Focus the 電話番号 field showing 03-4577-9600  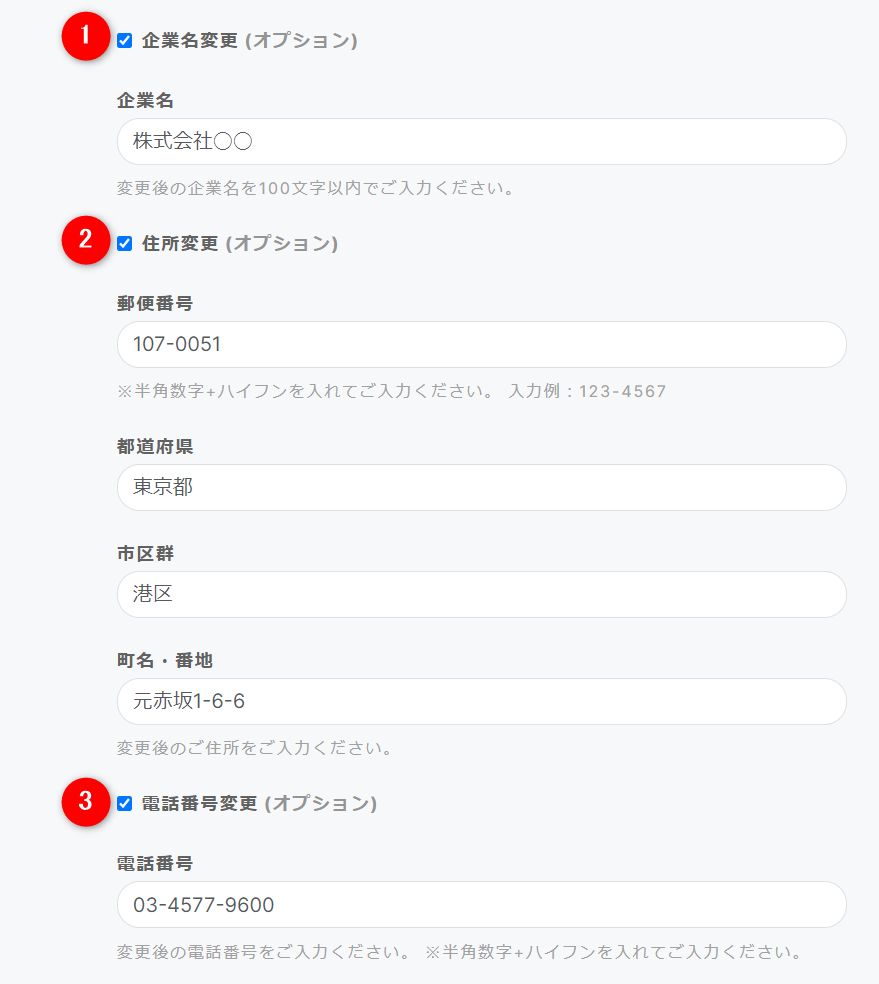[481, 905]
